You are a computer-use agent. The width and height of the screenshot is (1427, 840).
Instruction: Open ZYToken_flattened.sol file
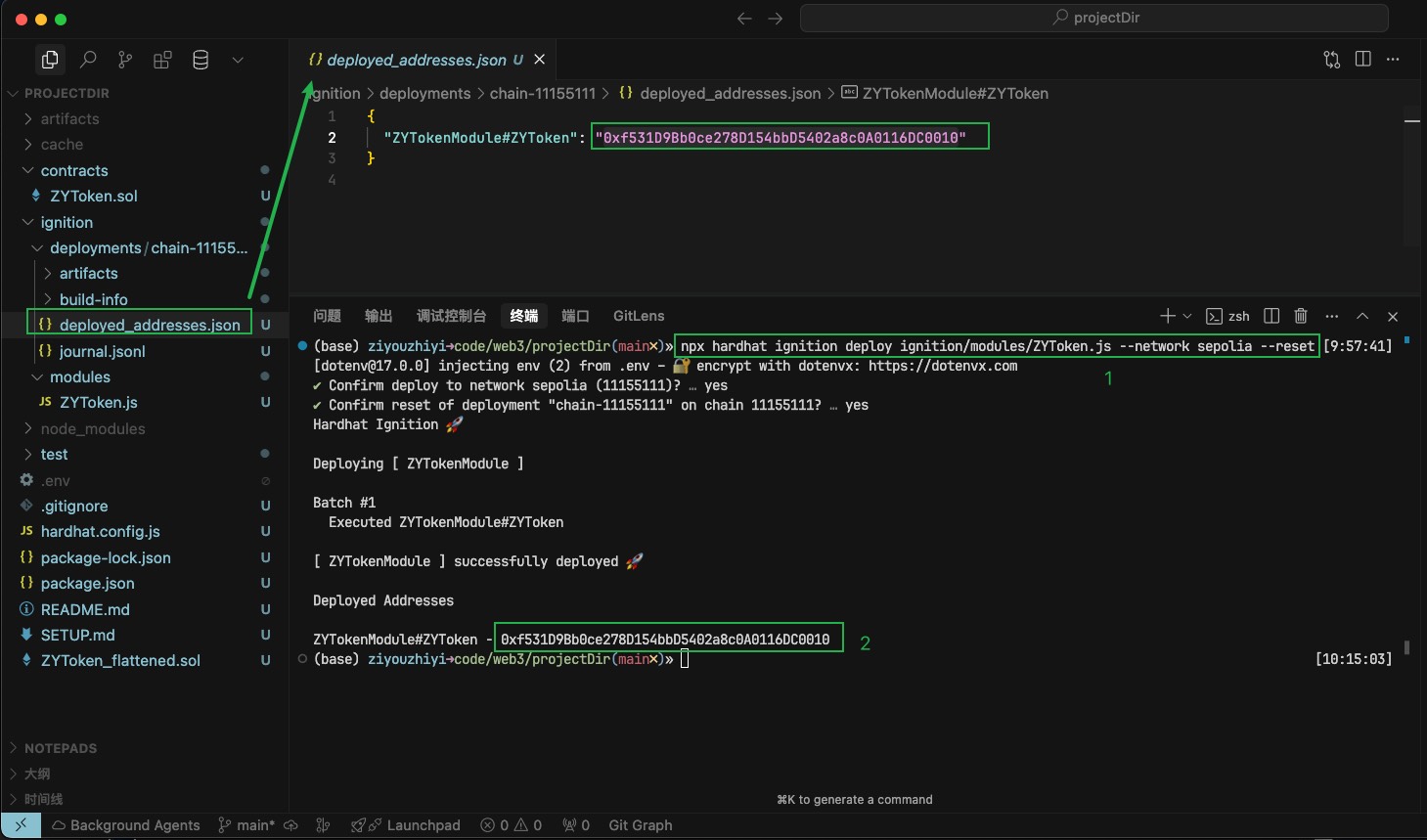(120, 660)
